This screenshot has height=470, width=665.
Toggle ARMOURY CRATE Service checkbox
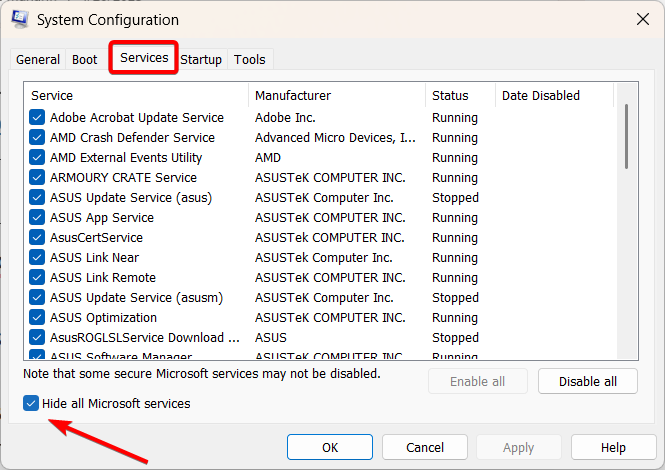(x=37, y=177)
